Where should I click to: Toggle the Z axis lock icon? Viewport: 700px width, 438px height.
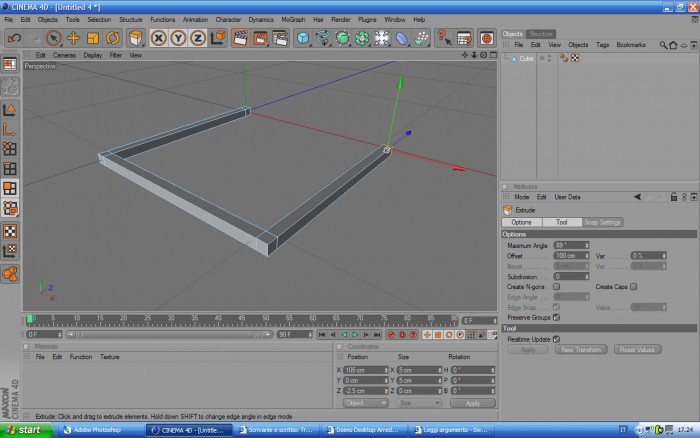click(198, 38)
